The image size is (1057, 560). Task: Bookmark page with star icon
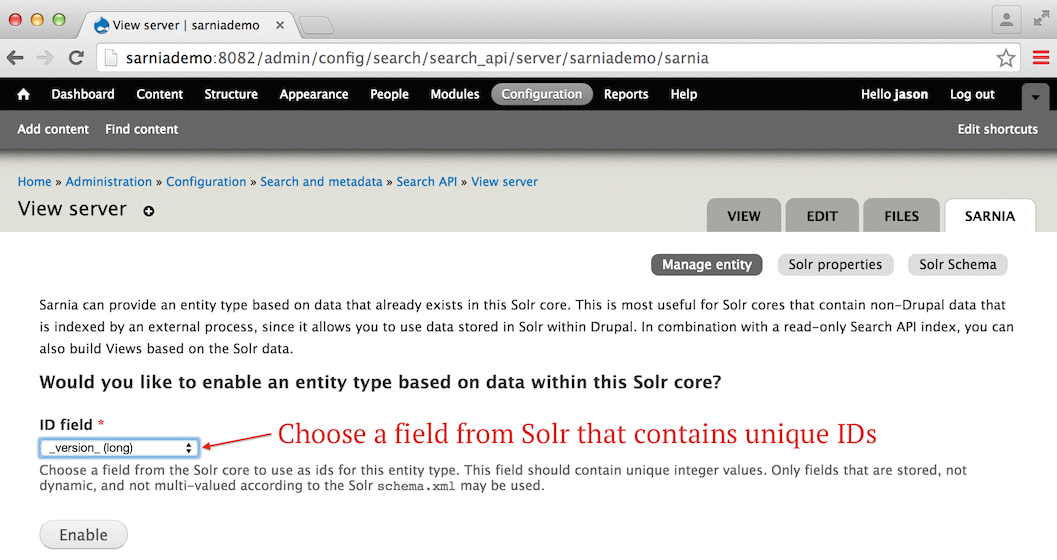coord(1005,58)
